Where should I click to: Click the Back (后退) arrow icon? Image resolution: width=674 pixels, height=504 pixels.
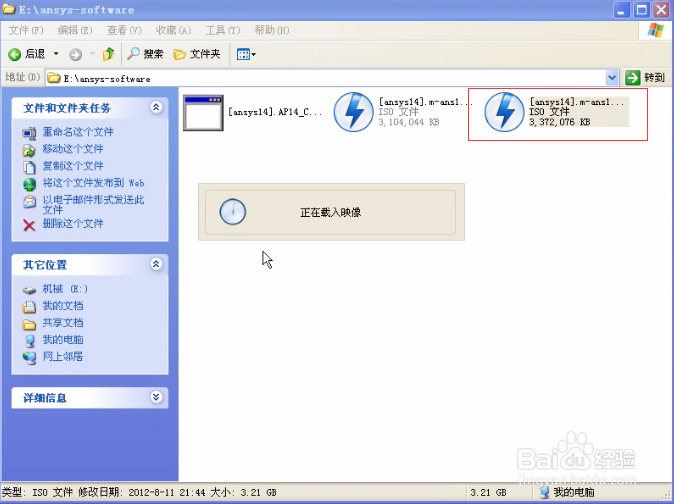(x=15, y=54)
